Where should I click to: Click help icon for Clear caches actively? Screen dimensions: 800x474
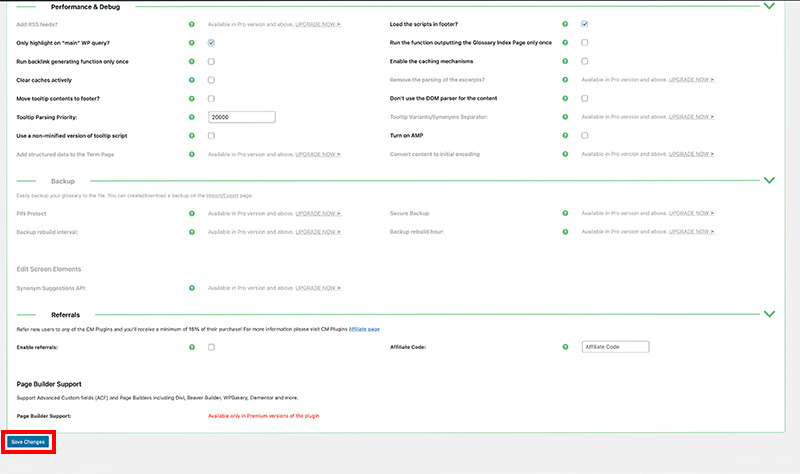pos(192,79)
